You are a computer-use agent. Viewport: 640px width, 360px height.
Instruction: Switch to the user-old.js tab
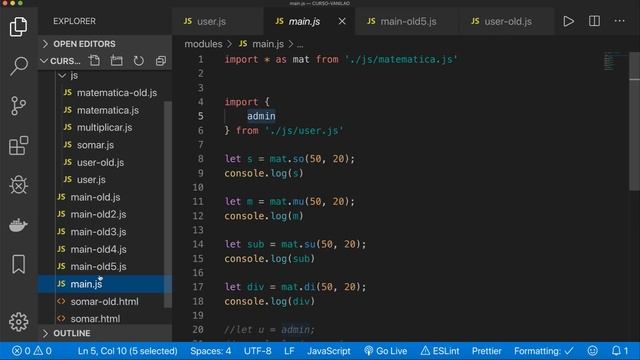point(508,21)
